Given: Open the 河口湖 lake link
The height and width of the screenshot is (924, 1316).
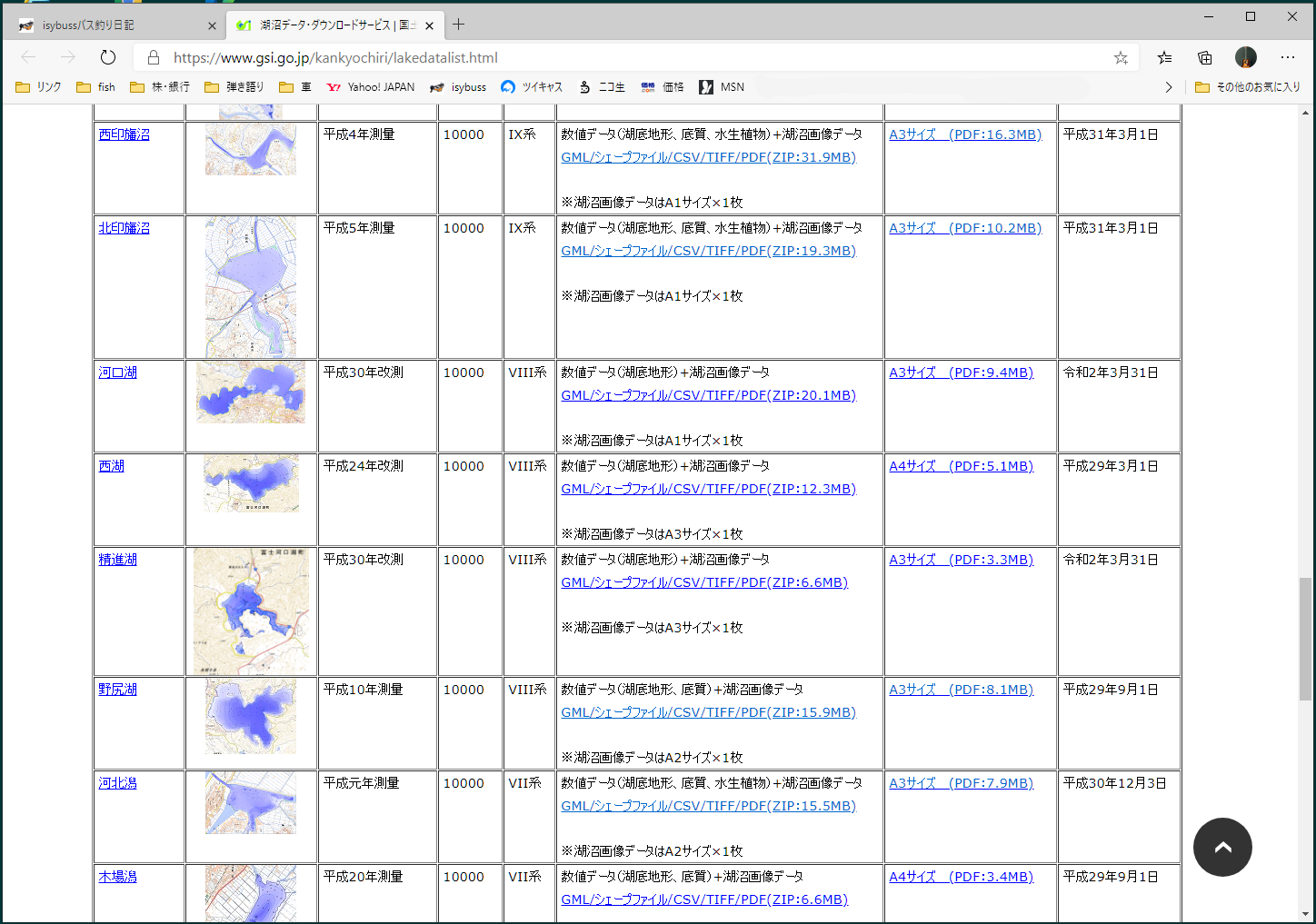Looking at the screenshot, I should tap(118, 373).
